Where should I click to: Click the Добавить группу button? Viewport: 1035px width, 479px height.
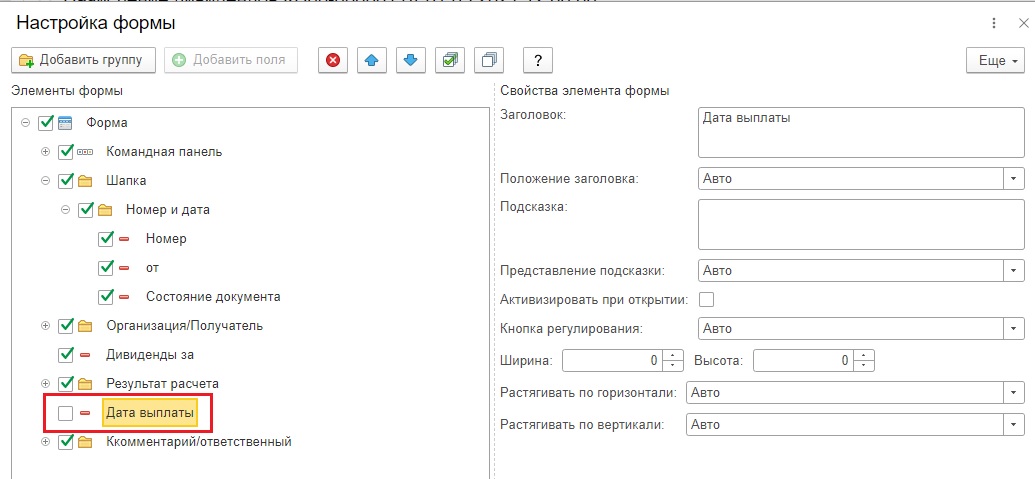pyautogui.click(x=83, y=60)
